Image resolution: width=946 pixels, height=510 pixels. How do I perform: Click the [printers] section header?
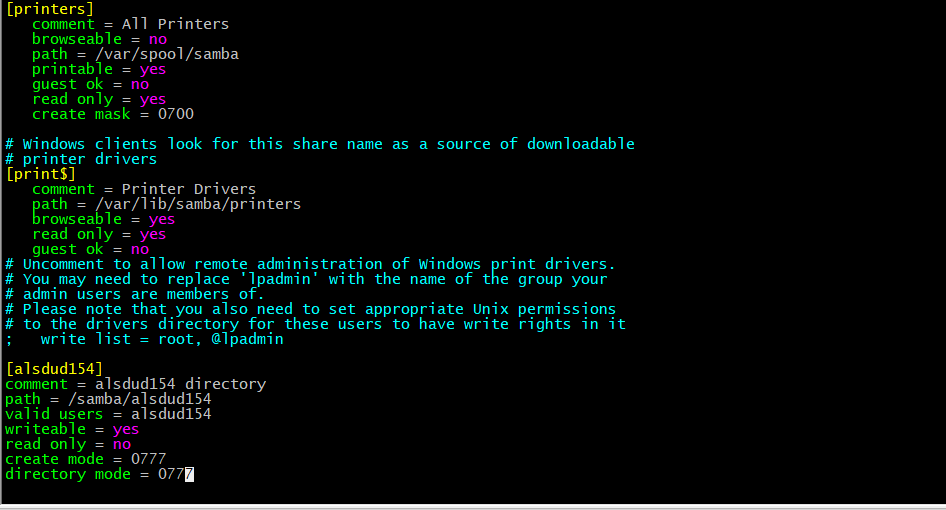pos(49,9)
